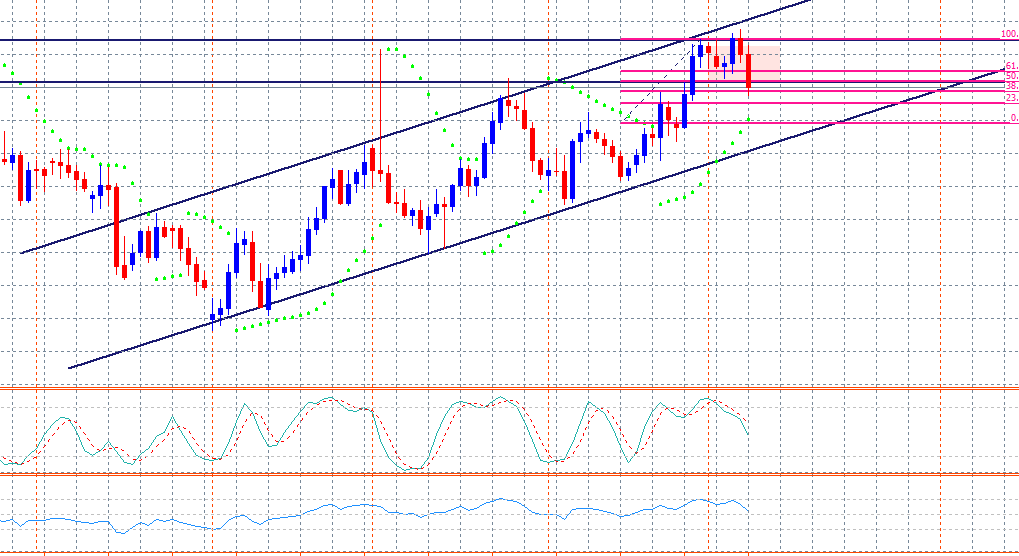Select the last green parabolic SAR dot

749,119
